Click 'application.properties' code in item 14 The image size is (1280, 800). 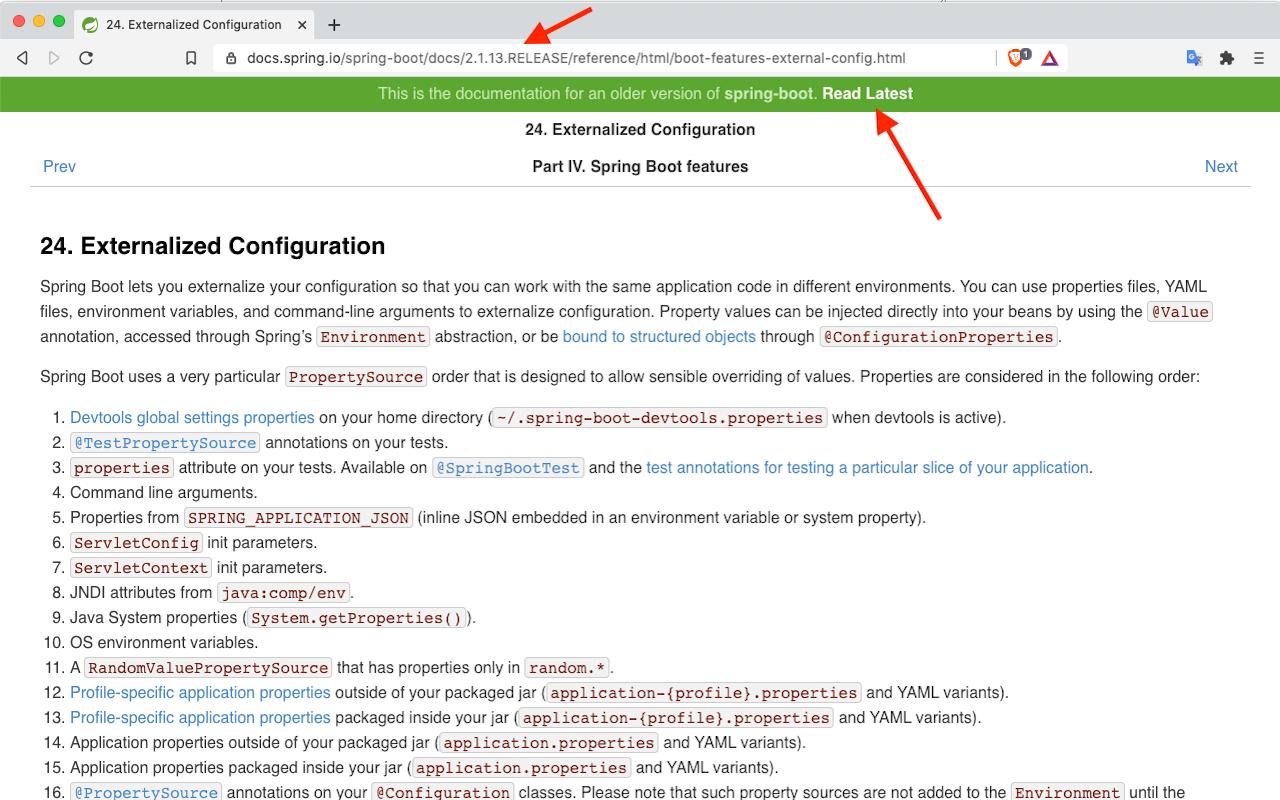(x=549, y=743)
